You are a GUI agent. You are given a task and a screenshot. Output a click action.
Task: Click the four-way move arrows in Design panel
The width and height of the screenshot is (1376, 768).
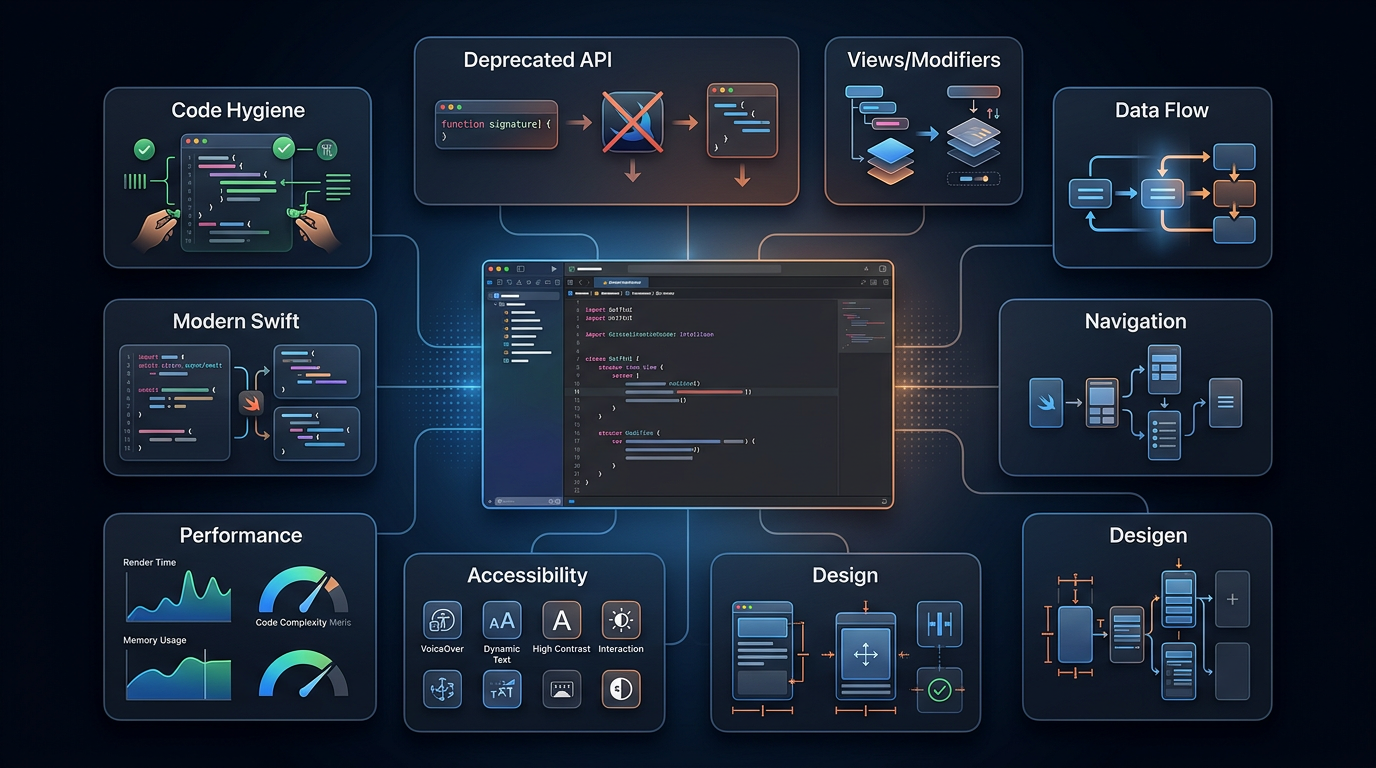point(865,656)
